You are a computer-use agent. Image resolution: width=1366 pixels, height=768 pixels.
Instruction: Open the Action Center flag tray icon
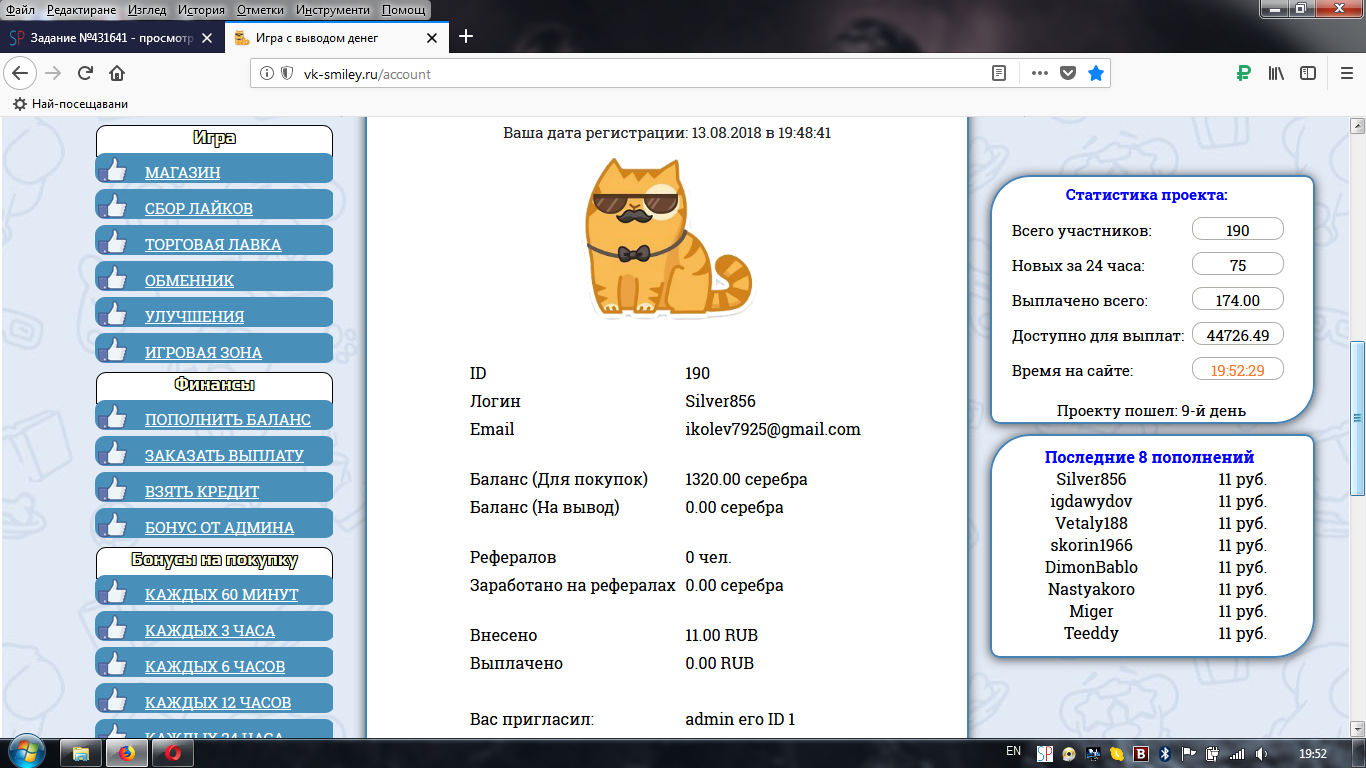pos(1189,753)
